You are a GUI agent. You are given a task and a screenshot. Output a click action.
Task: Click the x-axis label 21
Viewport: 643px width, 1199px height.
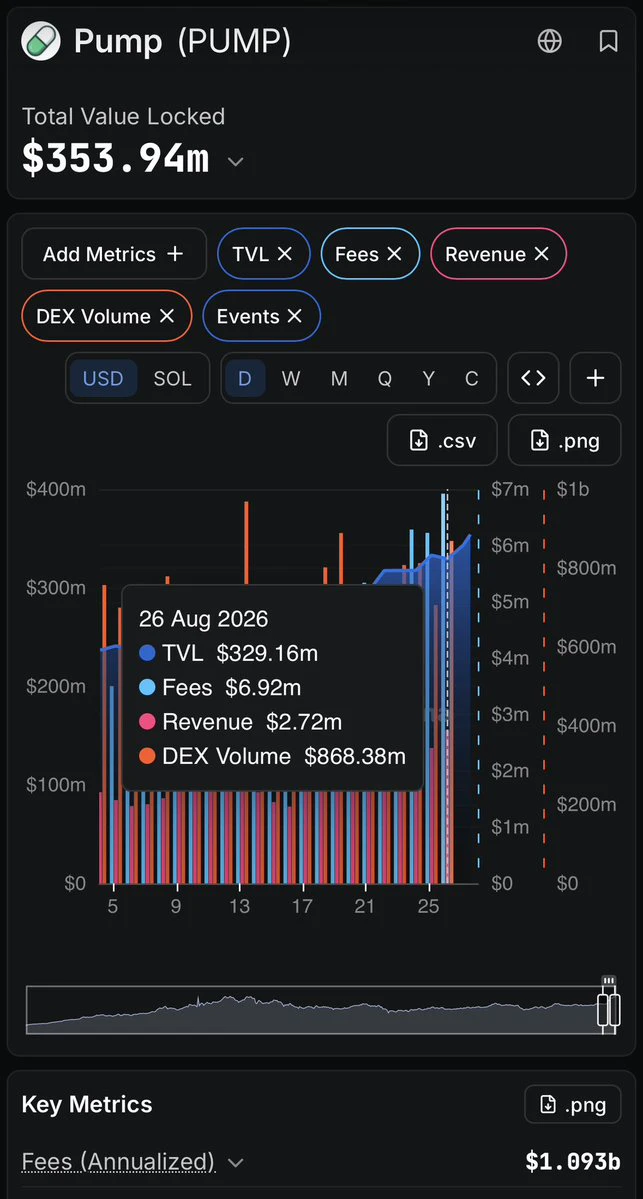point(365,907)
